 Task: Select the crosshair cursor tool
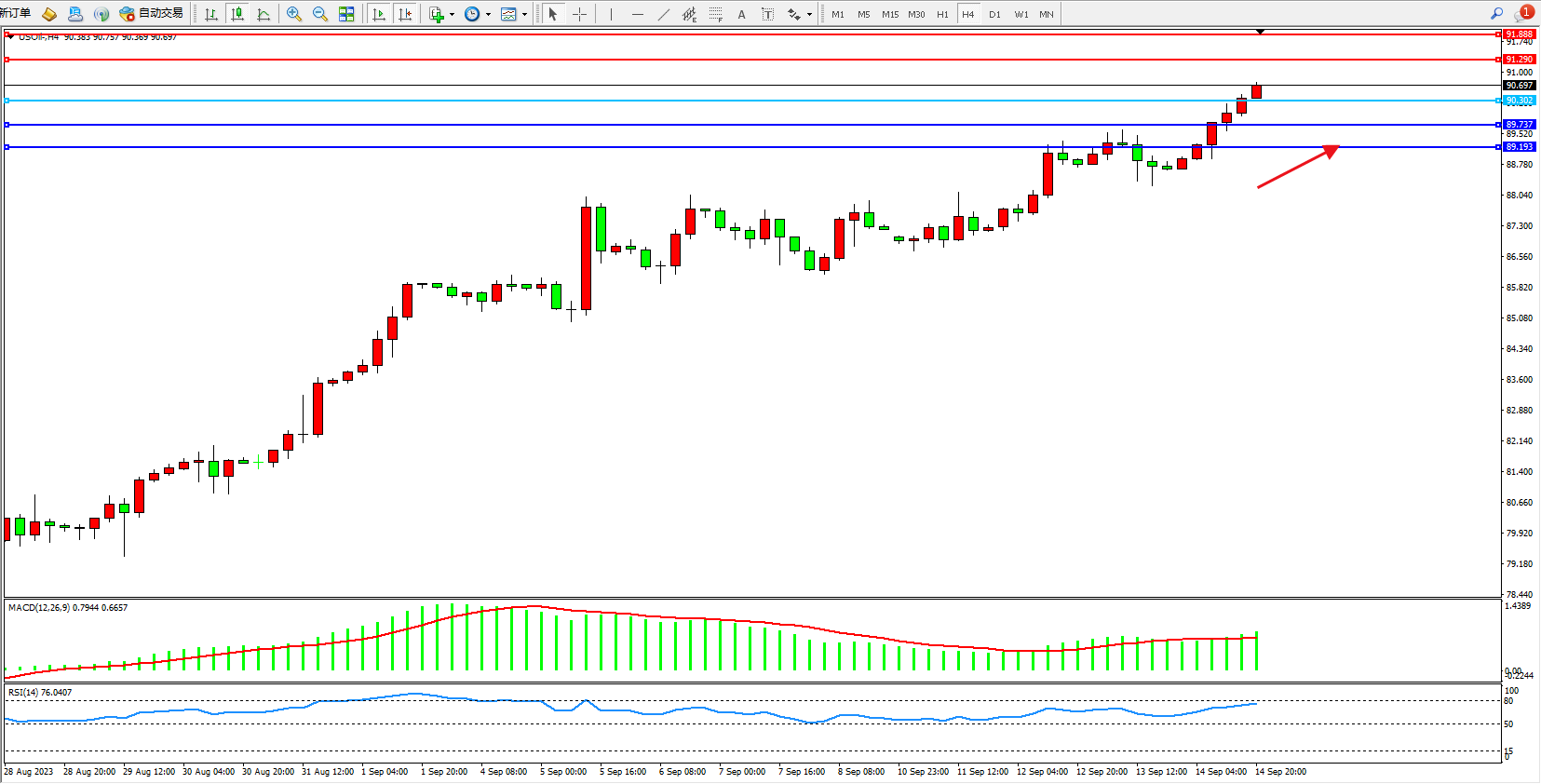579,14
